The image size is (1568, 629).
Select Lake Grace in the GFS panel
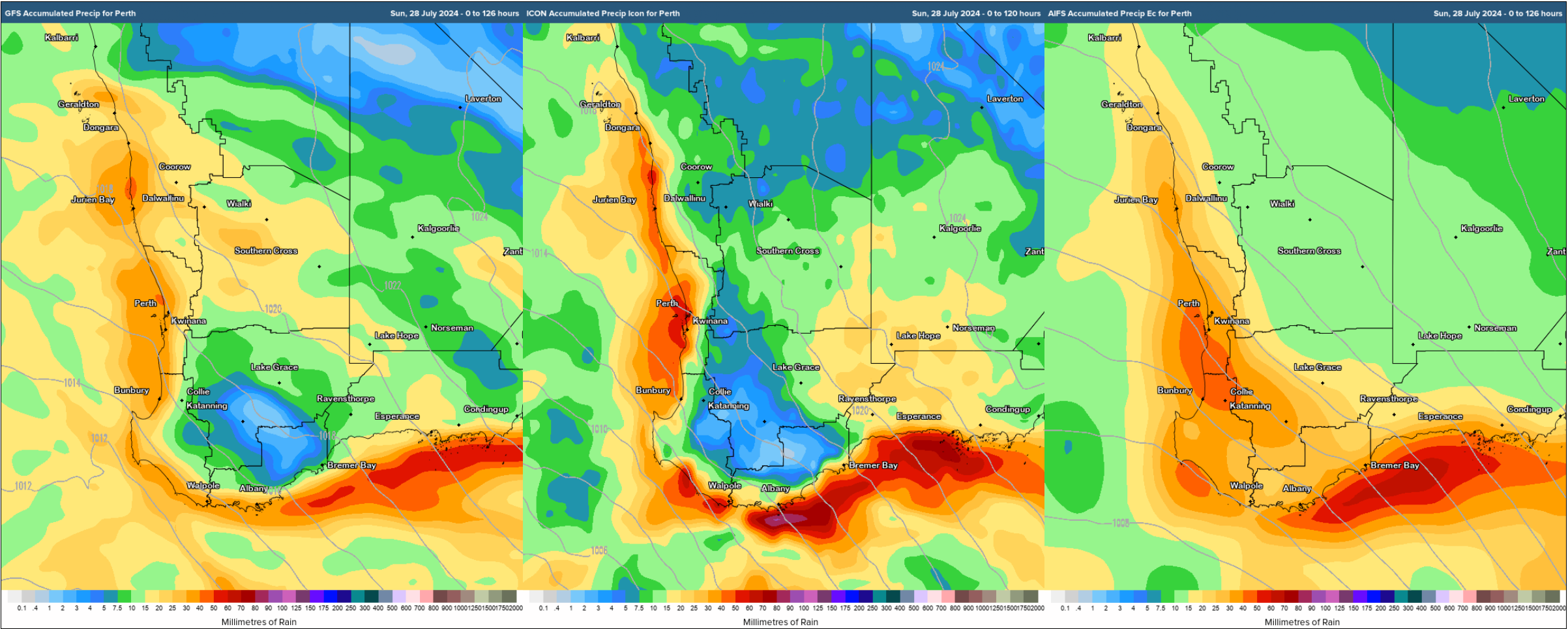pos(274,367)
